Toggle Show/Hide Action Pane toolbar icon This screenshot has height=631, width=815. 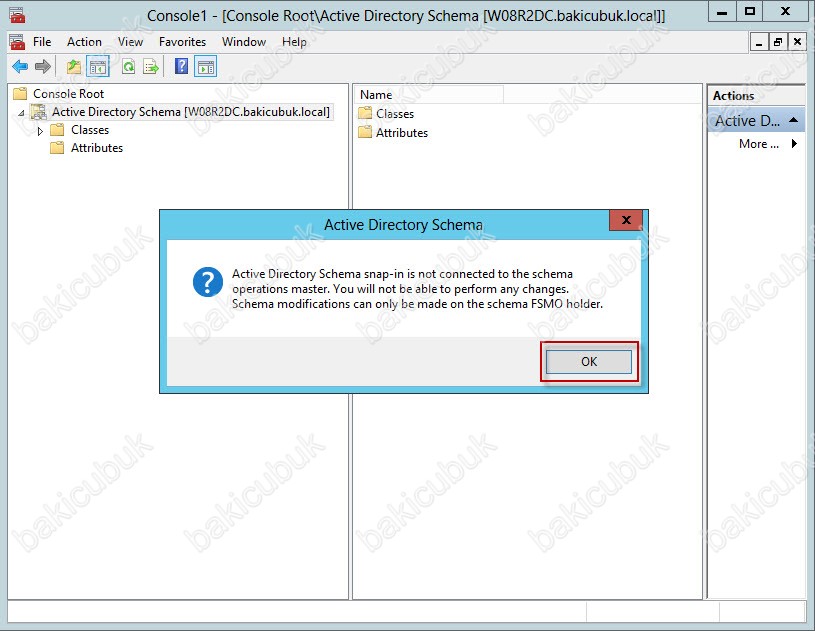(206, 67)
